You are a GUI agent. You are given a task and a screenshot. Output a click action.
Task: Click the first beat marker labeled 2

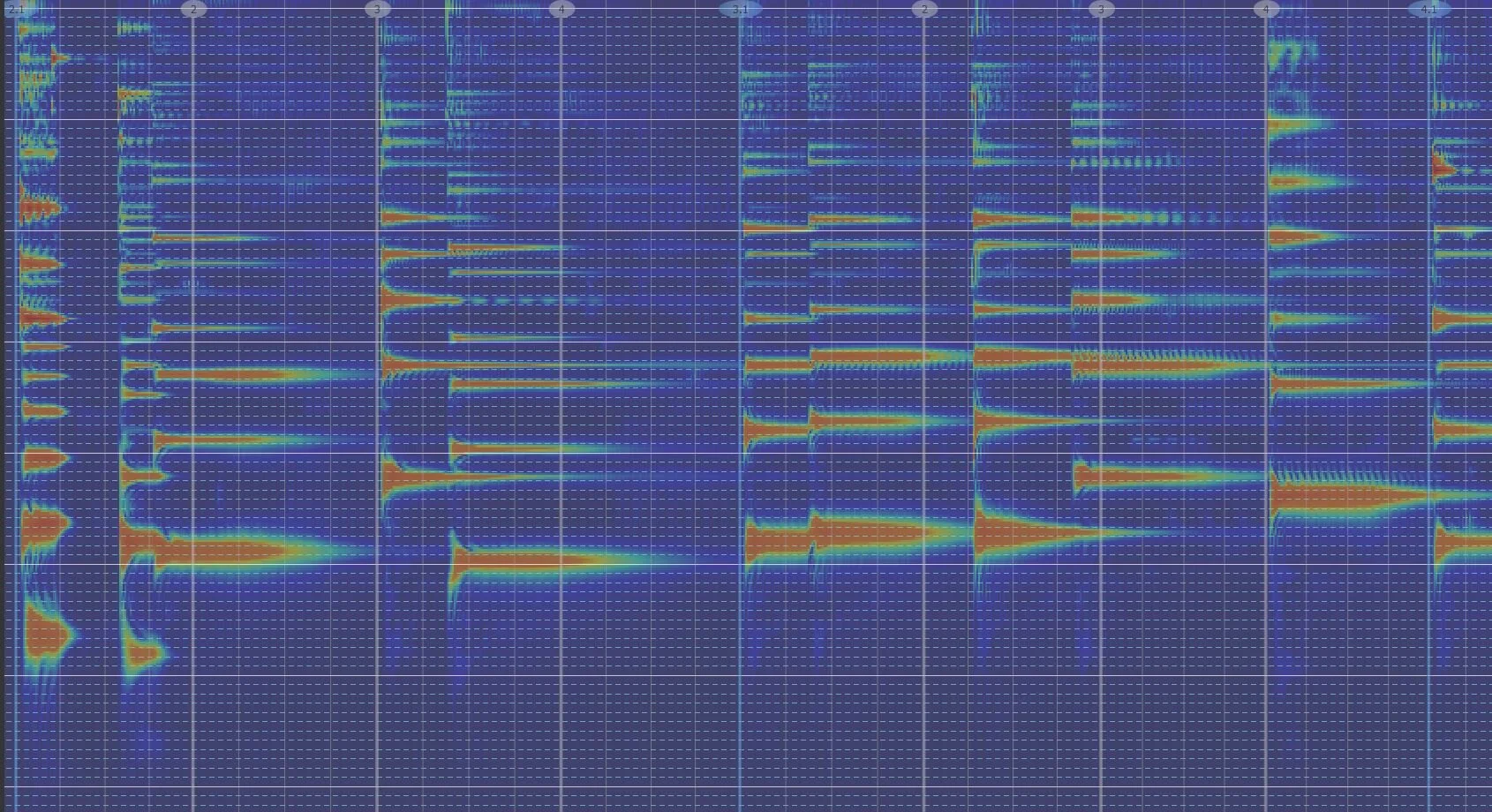pos(192,9)
